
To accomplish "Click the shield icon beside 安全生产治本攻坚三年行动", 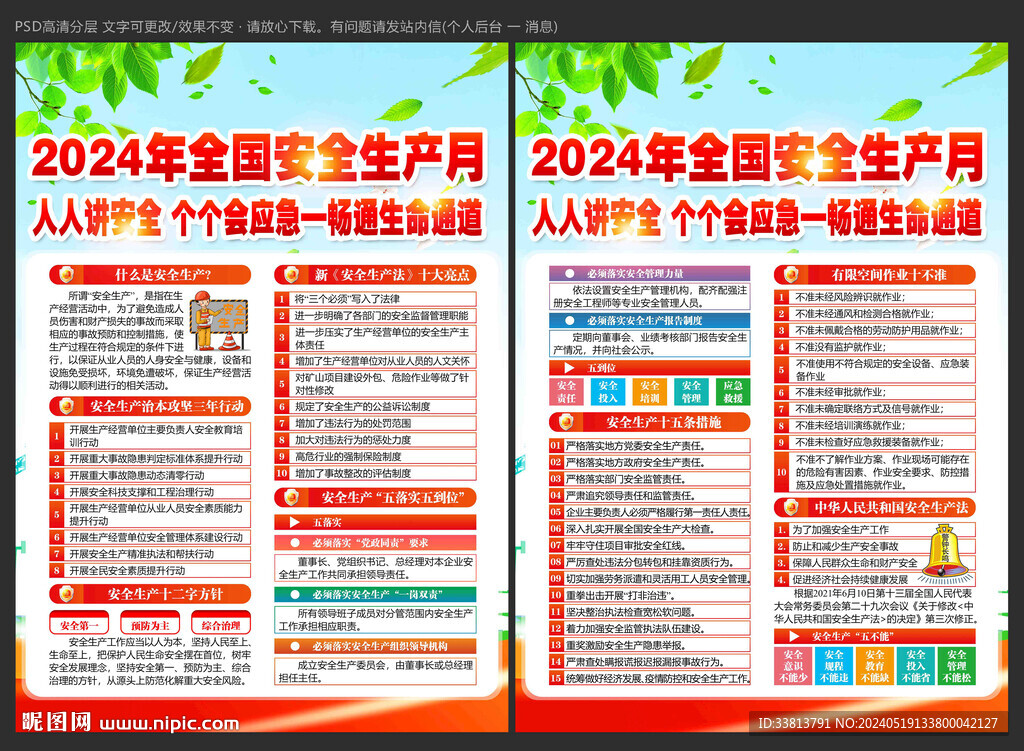I will [x=67, y=407].
